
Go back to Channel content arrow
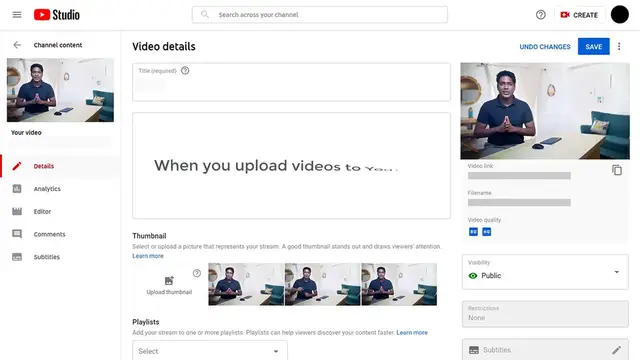[17, 45]
